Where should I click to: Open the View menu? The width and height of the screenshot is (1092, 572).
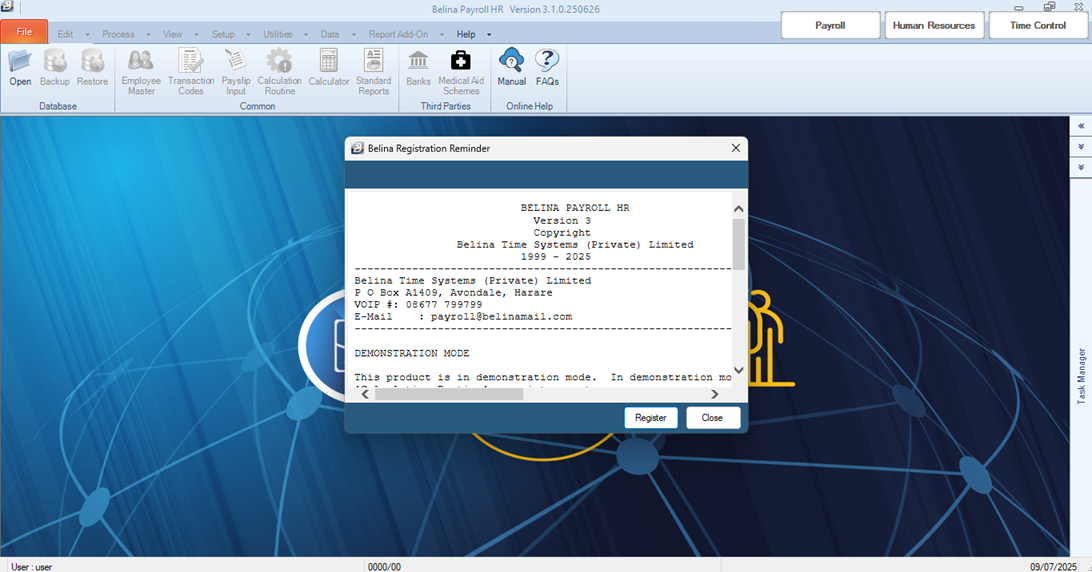point(173,34)
